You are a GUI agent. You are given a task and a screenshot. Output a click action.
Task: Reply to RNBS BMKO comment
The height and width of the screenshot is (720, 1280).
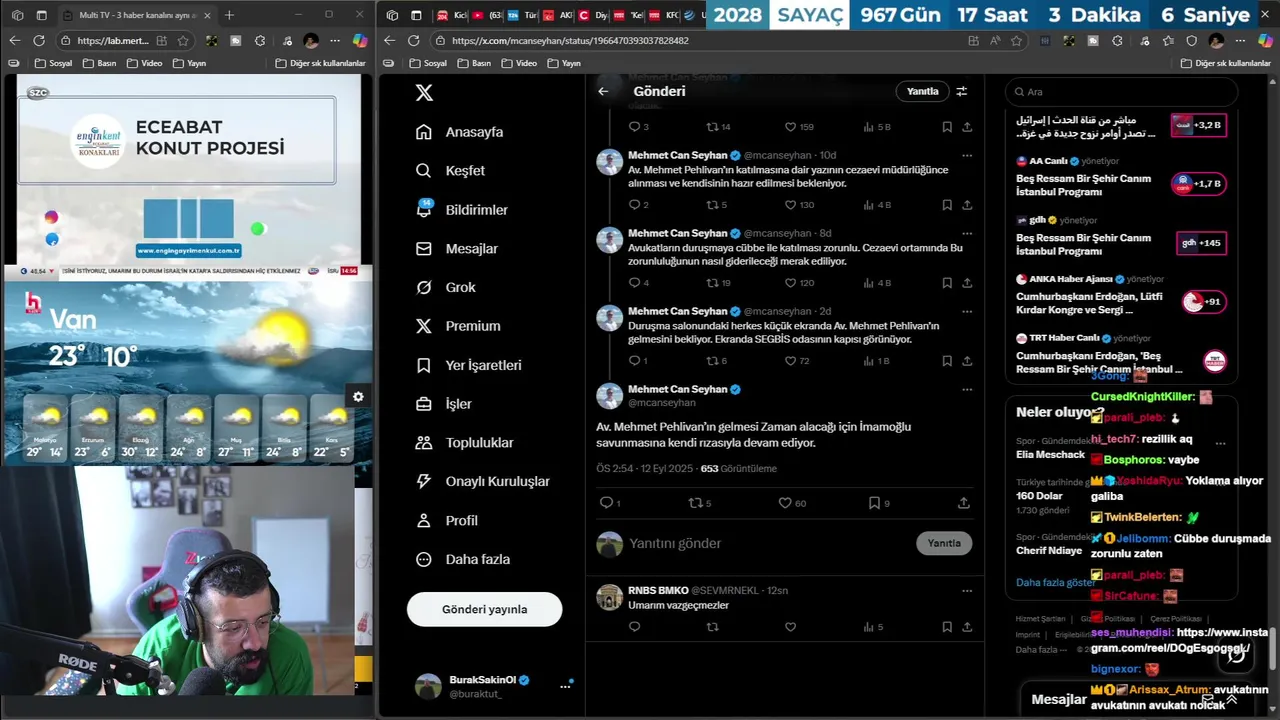634,627
